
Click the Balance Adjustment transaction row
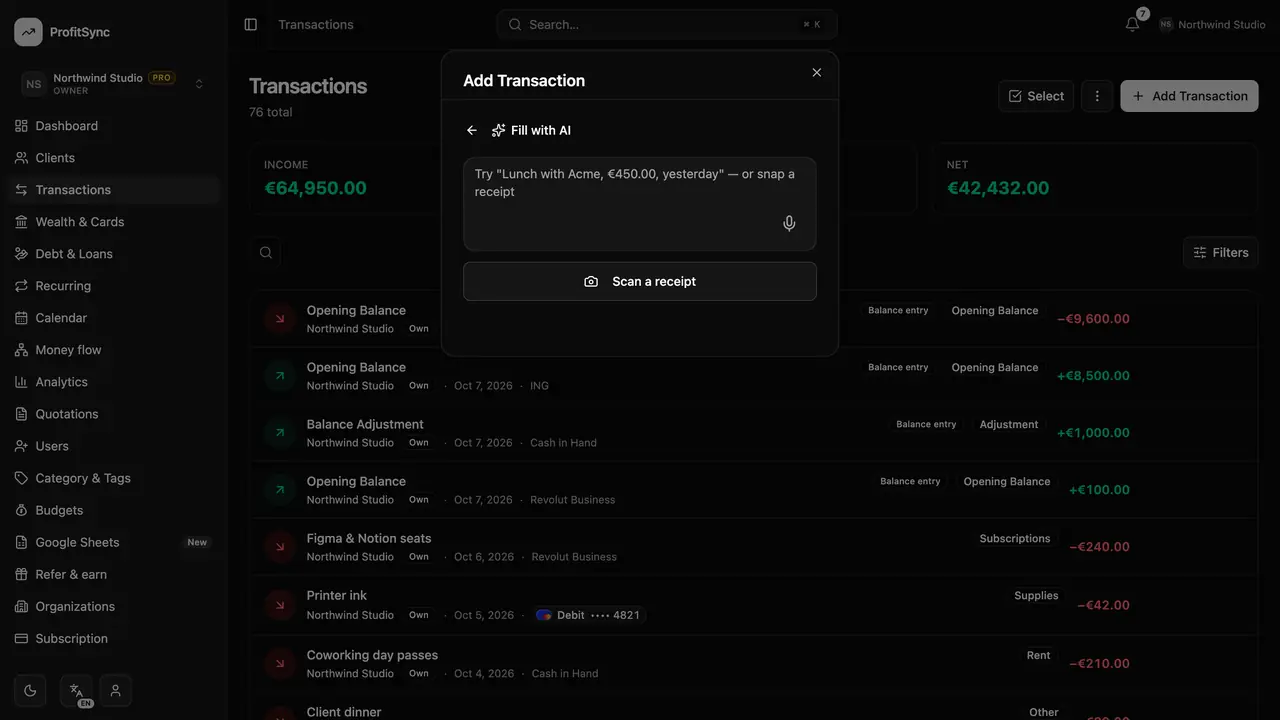point(754,433)
